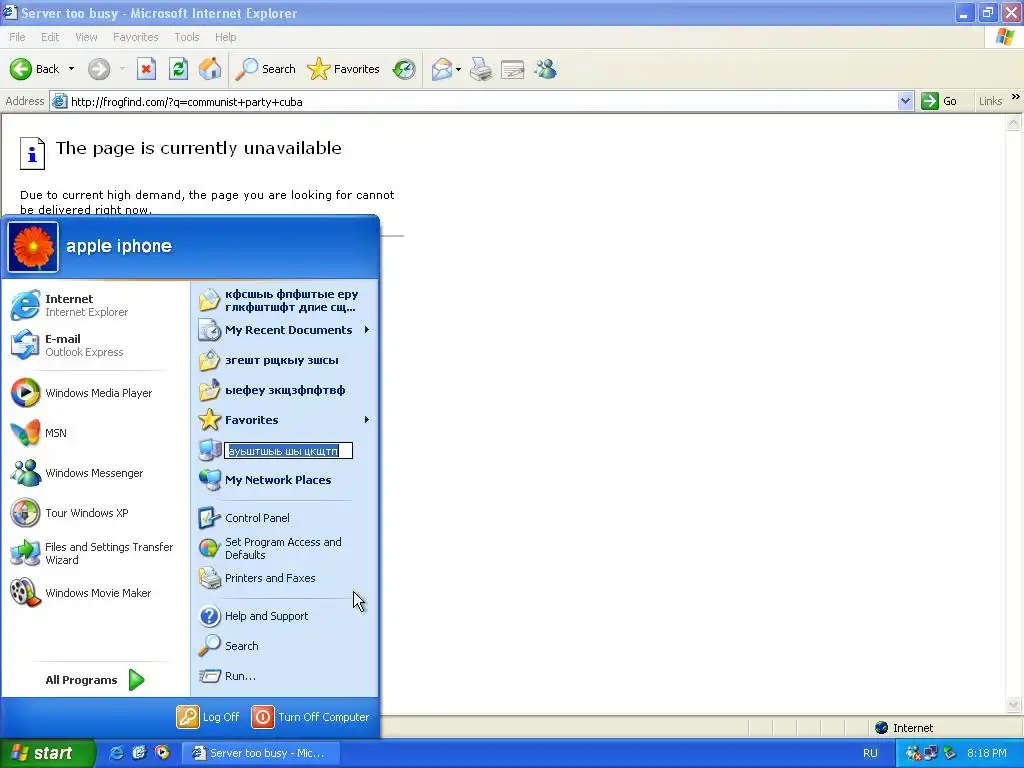Expand the Links toolbar chevron
1024x768 pixels.
[1016, 97]
